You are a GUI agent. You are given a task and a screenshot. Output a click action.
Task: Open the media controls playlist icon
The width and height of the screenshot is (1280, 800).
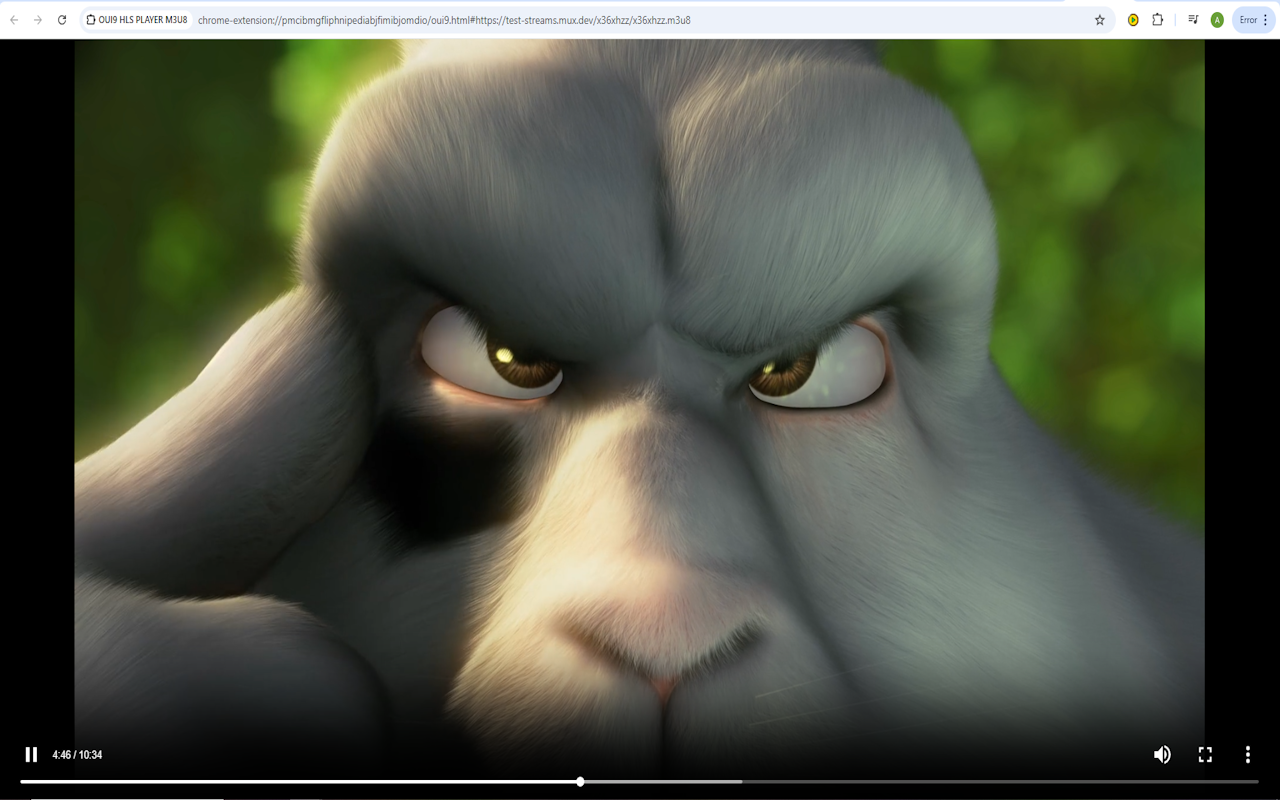tap(1193, 20)
